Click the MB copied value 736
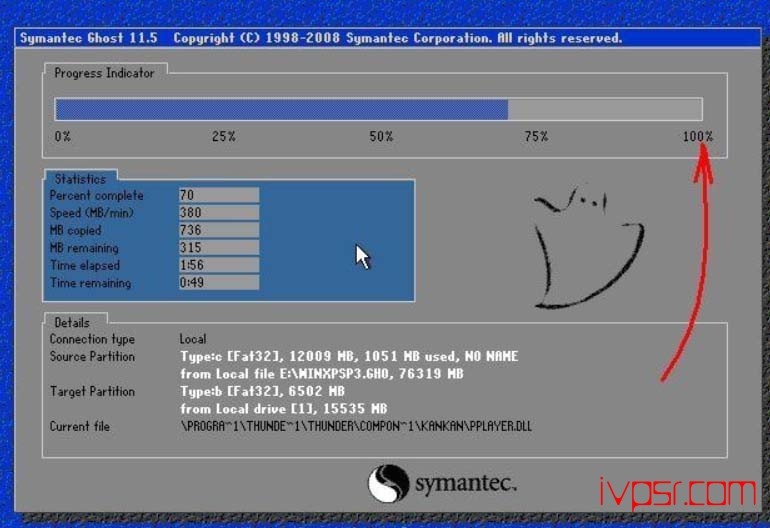770x528 pixels. [x=219, y=230]
